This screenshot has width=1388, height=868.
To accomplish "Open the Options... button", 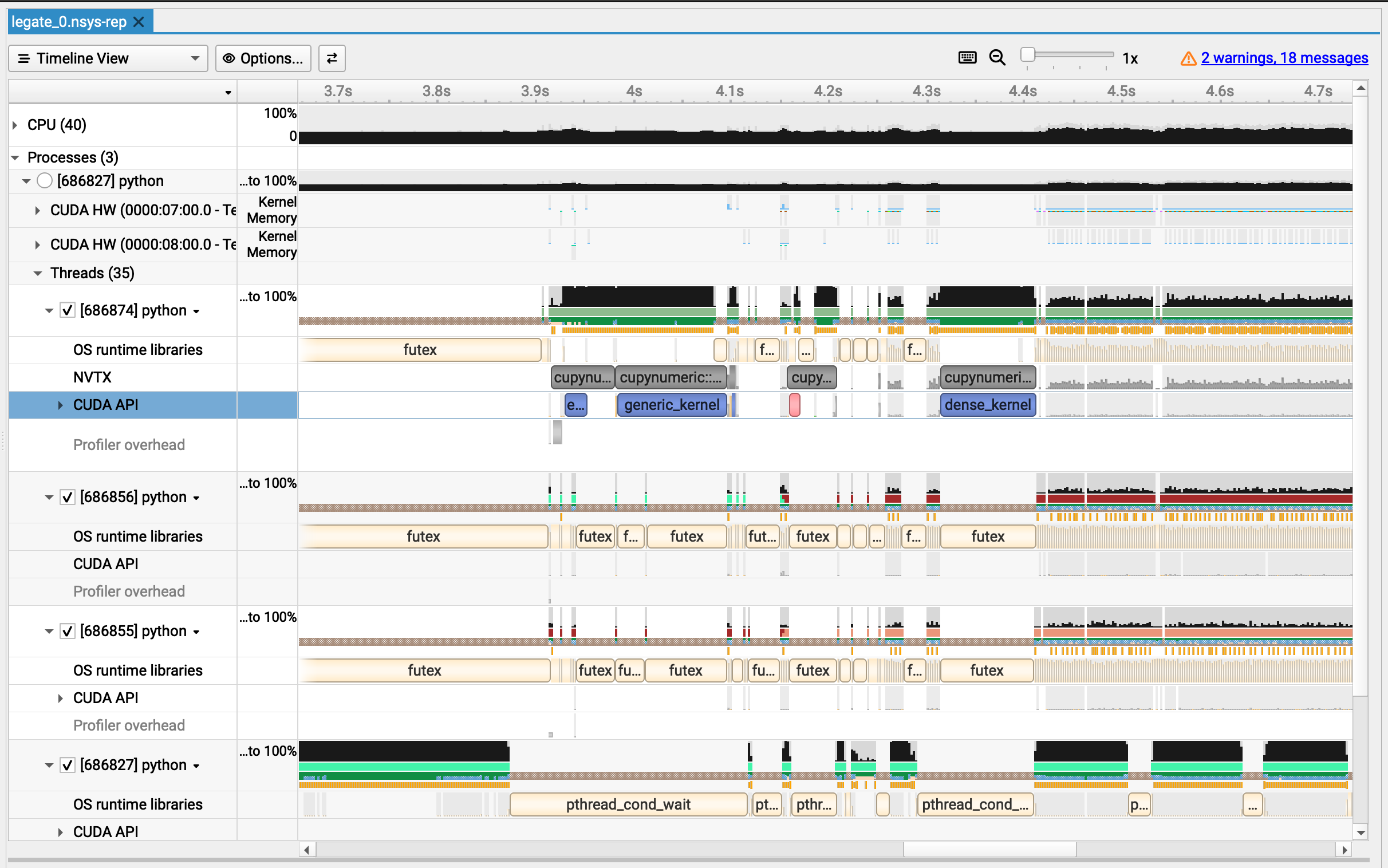I will coord(263,58).
